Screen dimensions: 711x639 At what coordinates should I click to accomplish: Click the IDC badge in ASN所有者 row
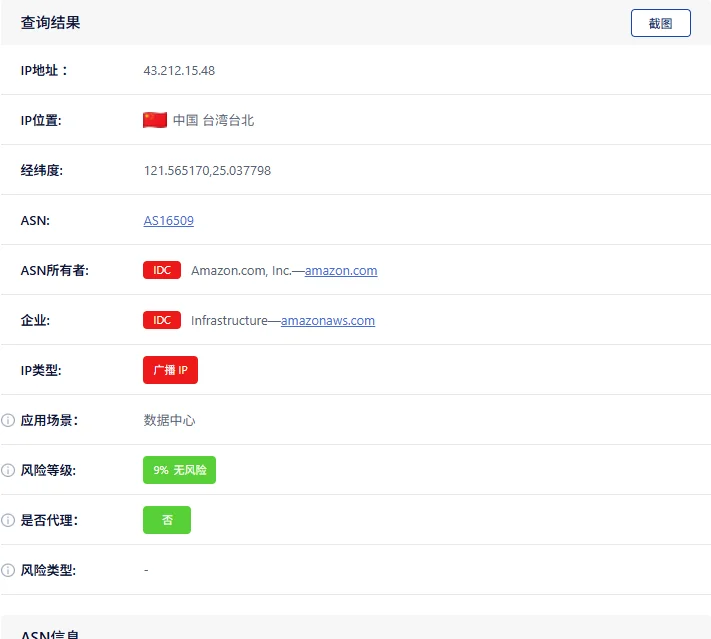tap(161, 270)
